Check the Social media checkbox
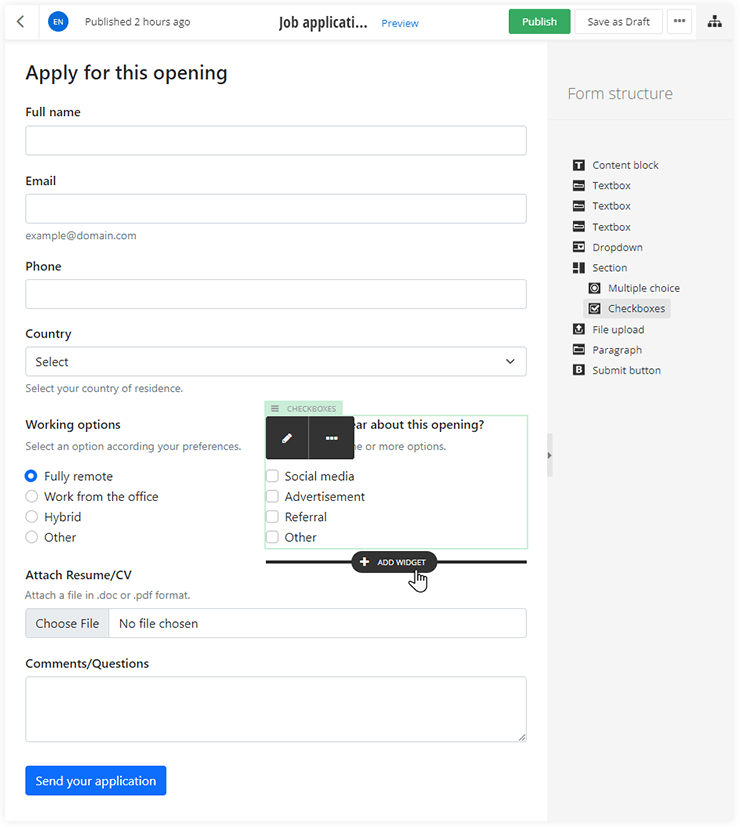740x830 pixels. pos(272,476)
